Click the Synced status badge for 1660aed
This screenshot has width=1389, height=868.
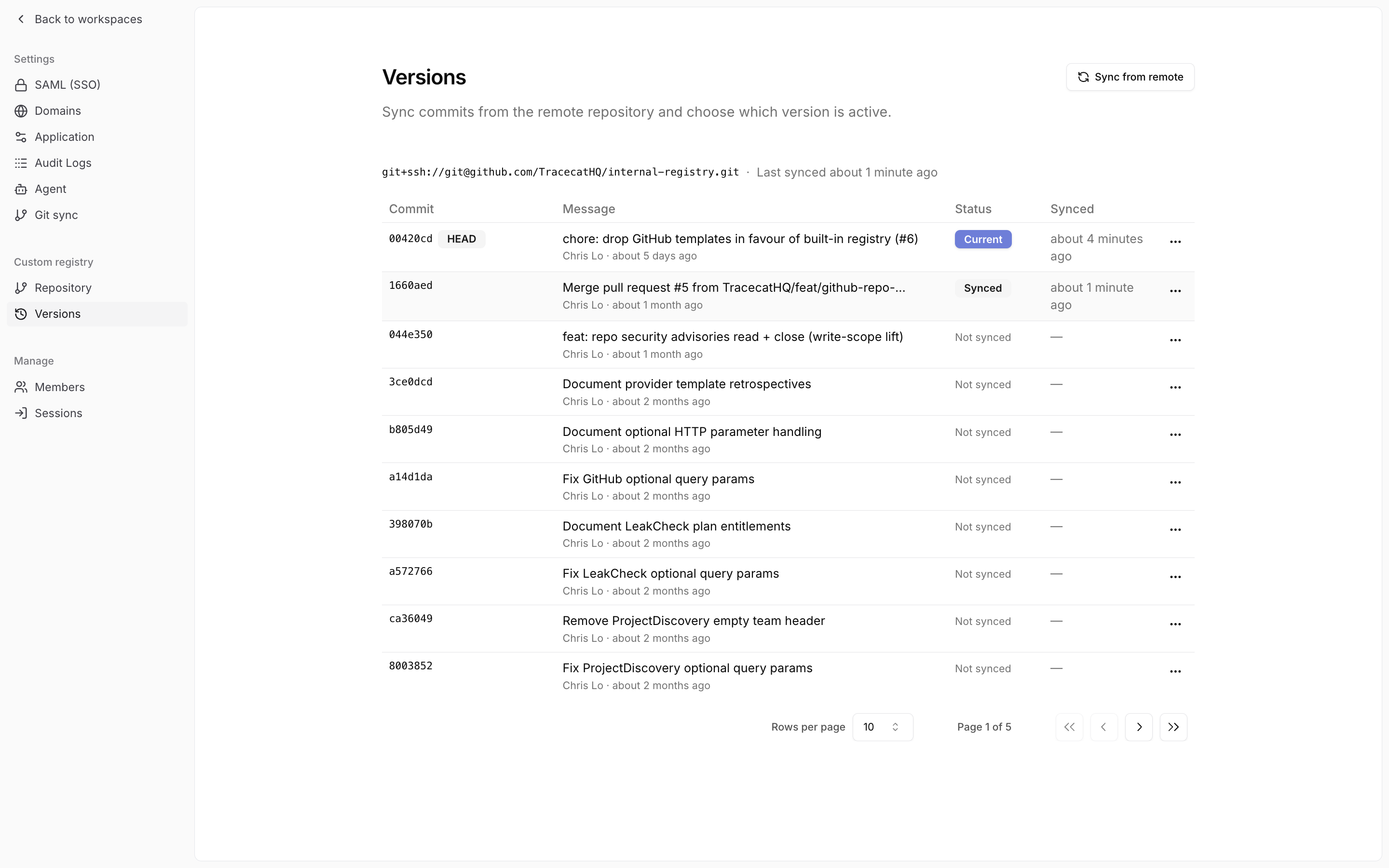982,288
